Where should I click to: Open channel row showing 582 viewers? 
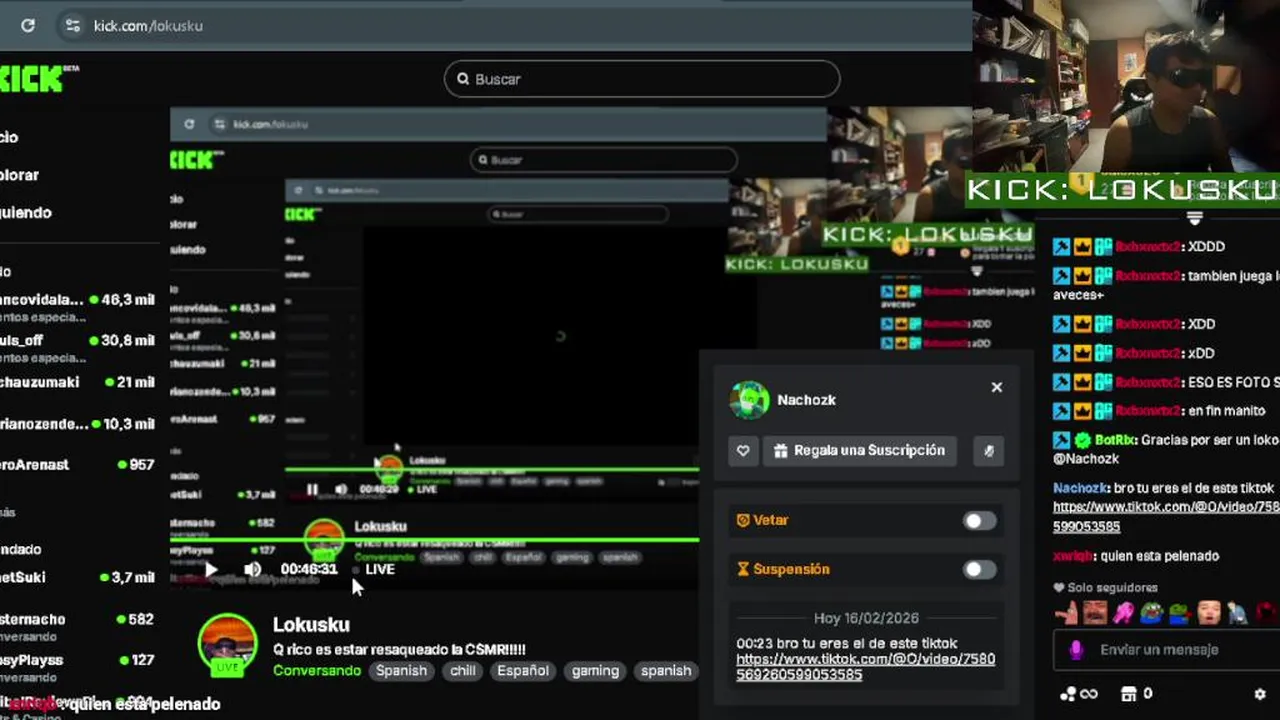77,626
